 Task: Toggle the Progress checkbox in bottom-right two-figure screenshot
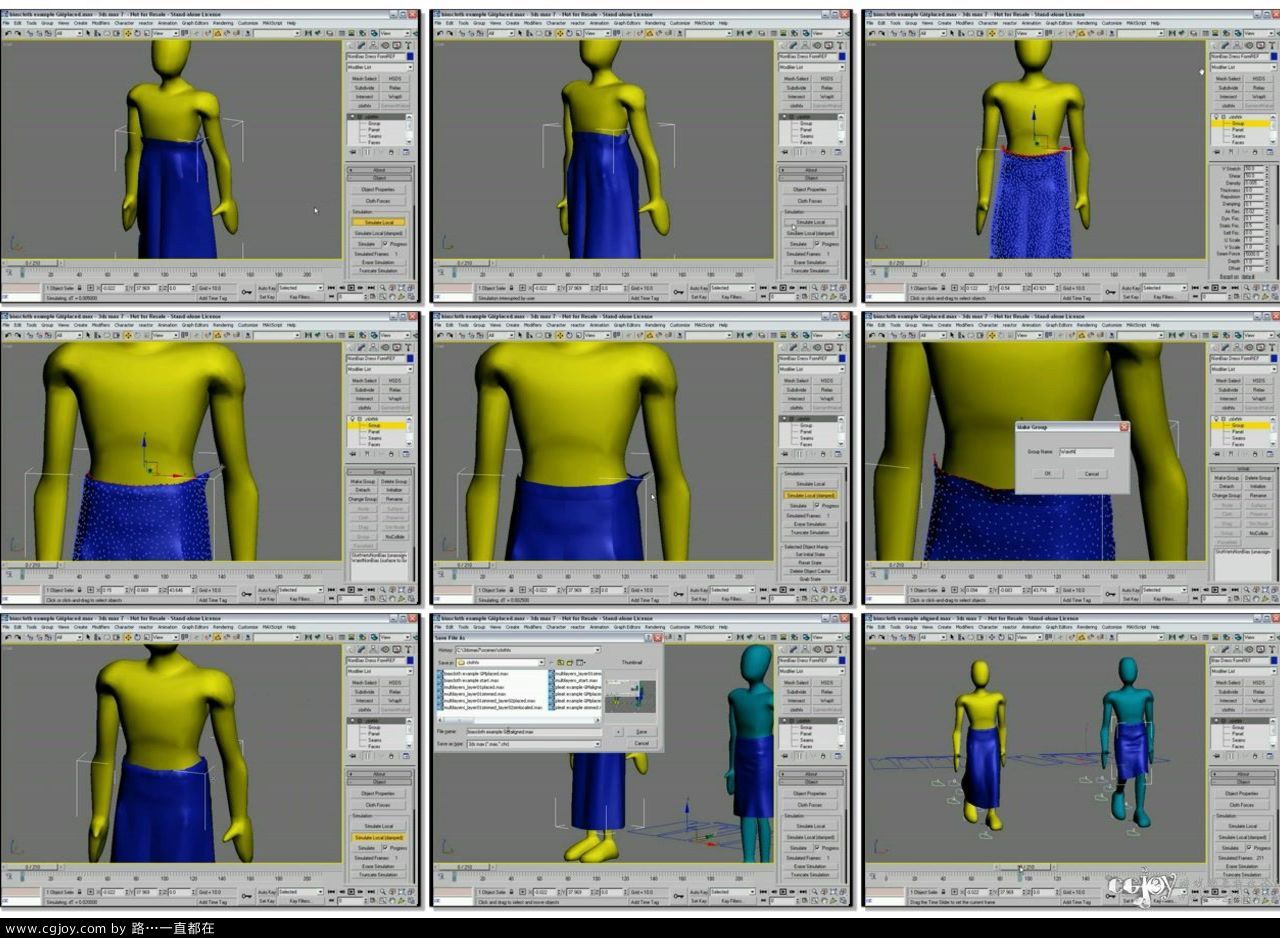1249,848
